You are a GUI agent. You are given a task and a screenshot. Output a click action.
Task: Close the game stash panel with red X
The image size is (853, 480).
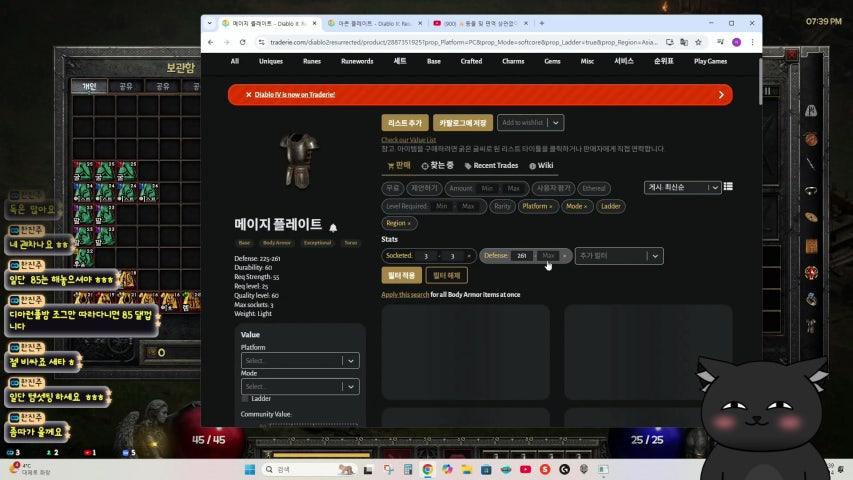[x=792, y=54]
